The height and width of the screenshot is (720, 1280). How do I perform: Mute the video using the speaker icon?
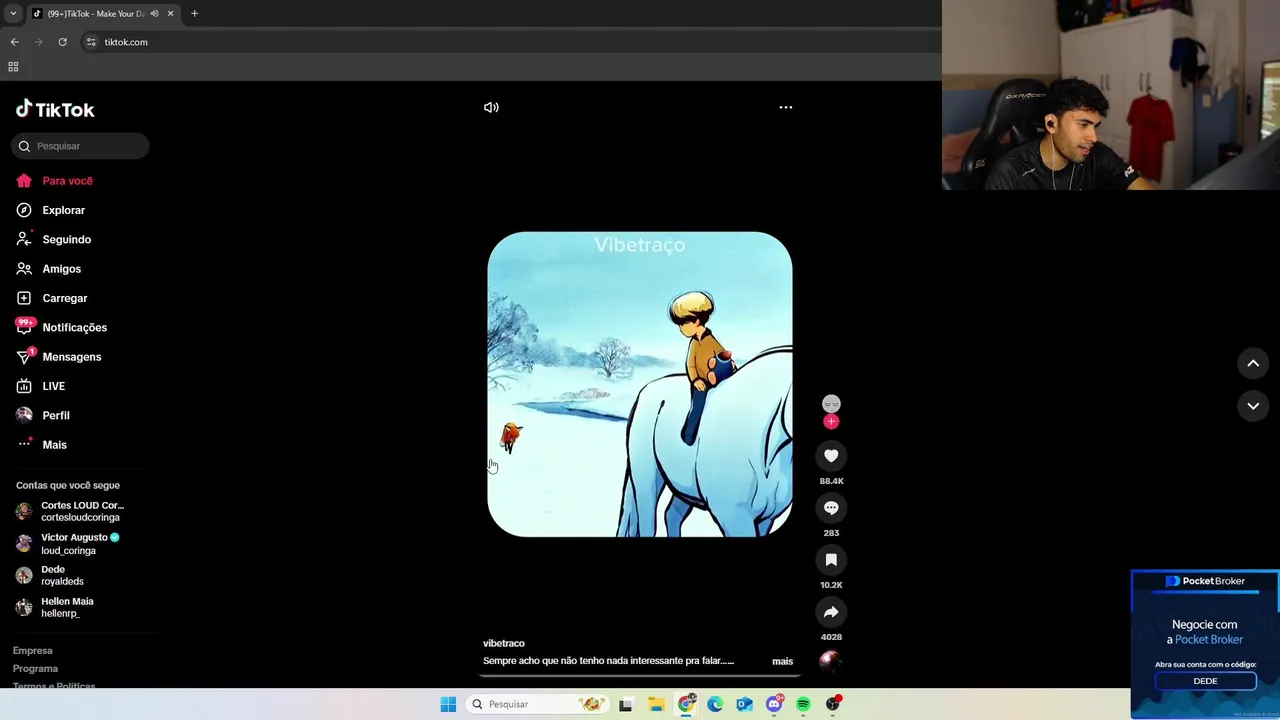(491, 107)
